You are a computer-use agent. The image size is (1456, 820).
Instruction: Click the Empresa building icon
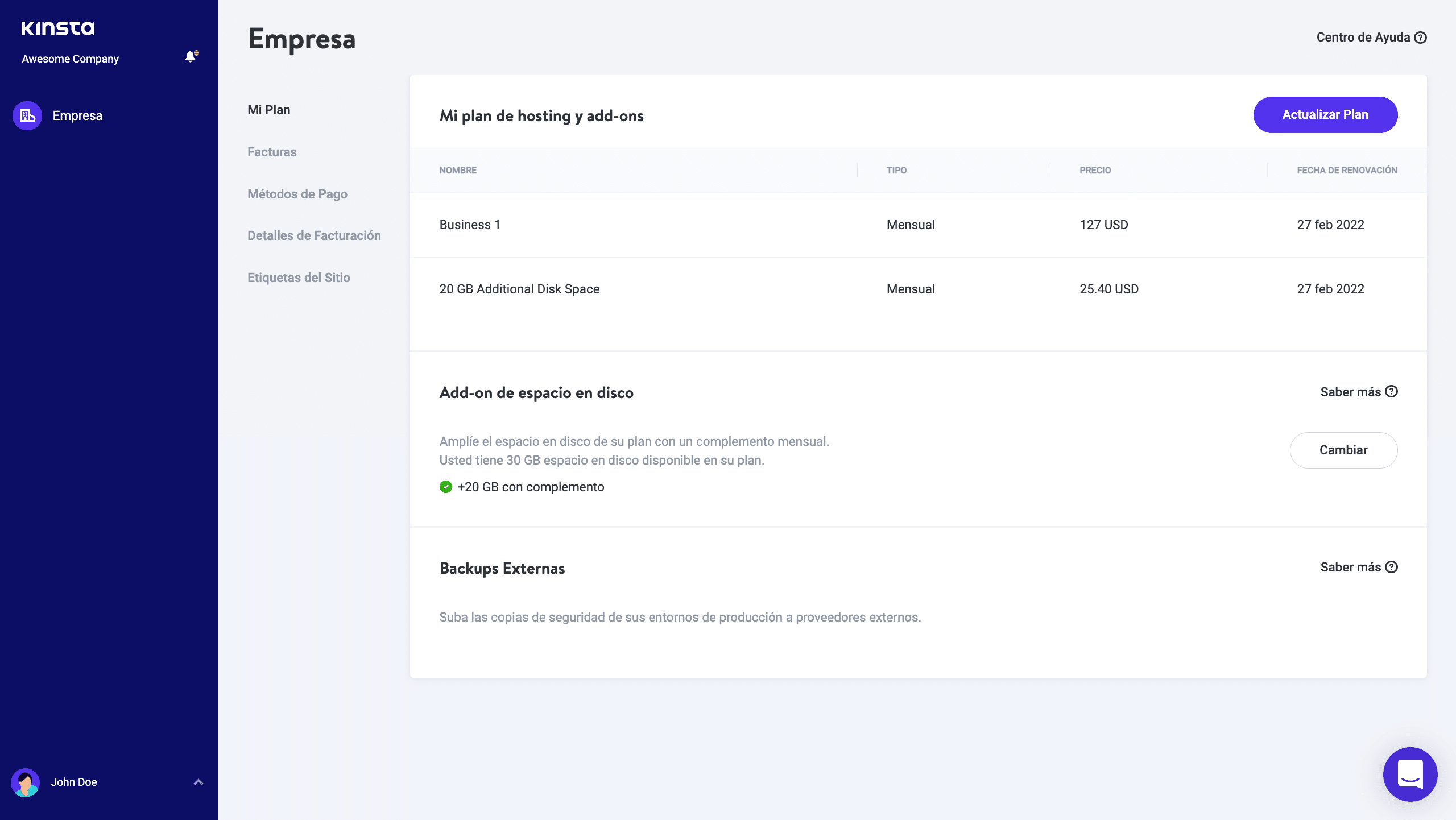[27, 115]
